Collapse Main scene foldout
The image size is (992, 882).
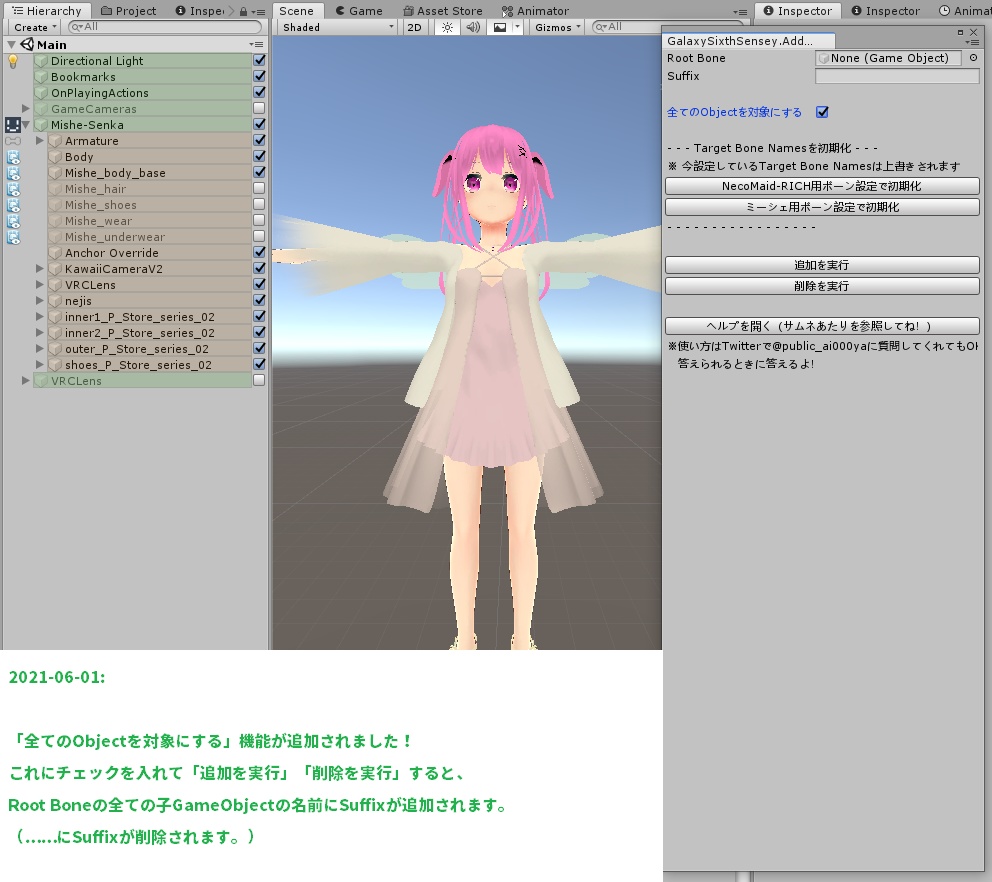(11, 45)
